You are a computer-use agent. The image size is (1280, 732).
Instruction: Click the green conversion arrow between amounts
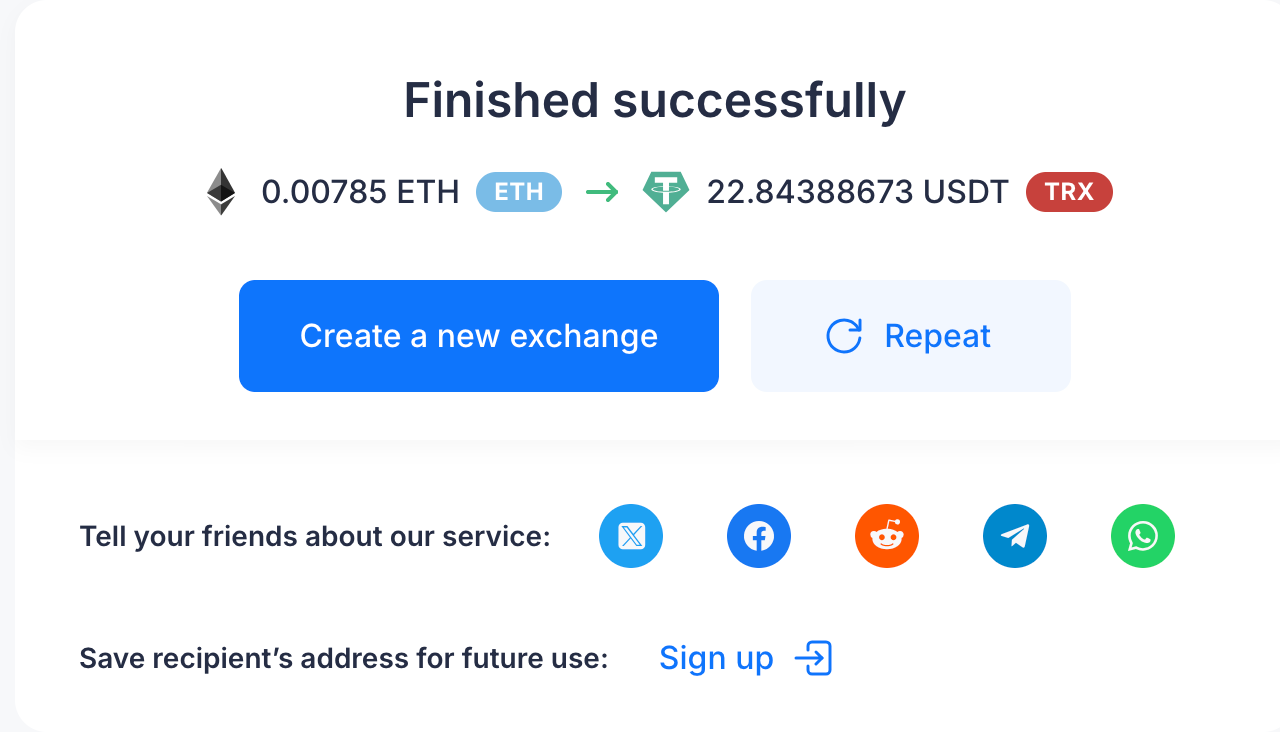click(x=602, y=191)
